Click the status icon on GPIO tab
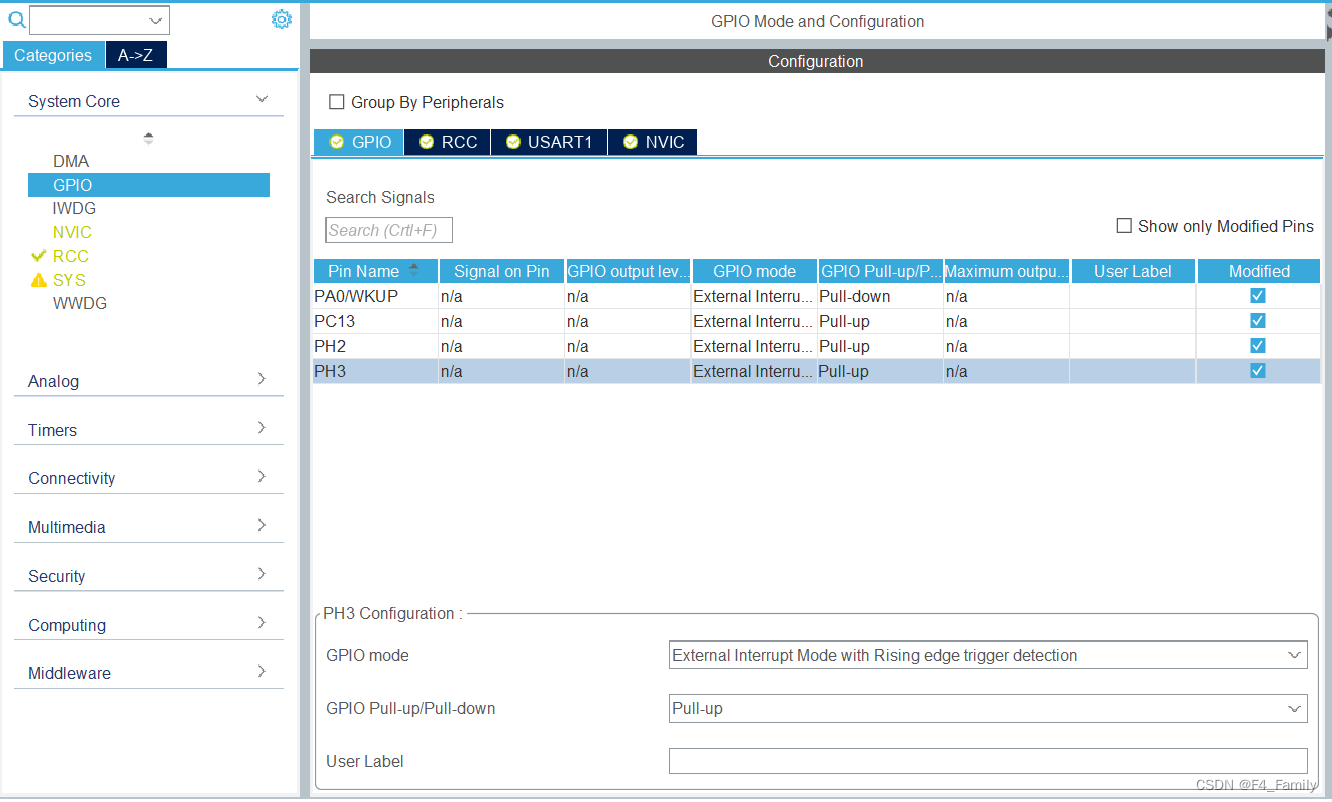The height and width of the screenshot is (802, 1332). point(337,142)
